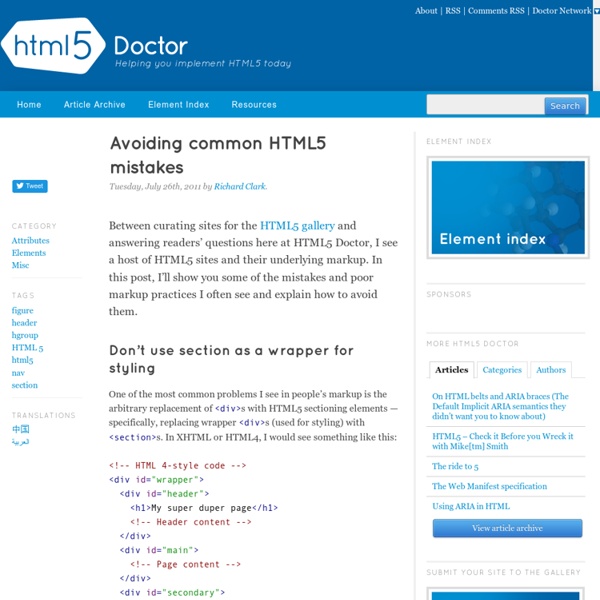Open the Chinese translation link

pos(20,429)
